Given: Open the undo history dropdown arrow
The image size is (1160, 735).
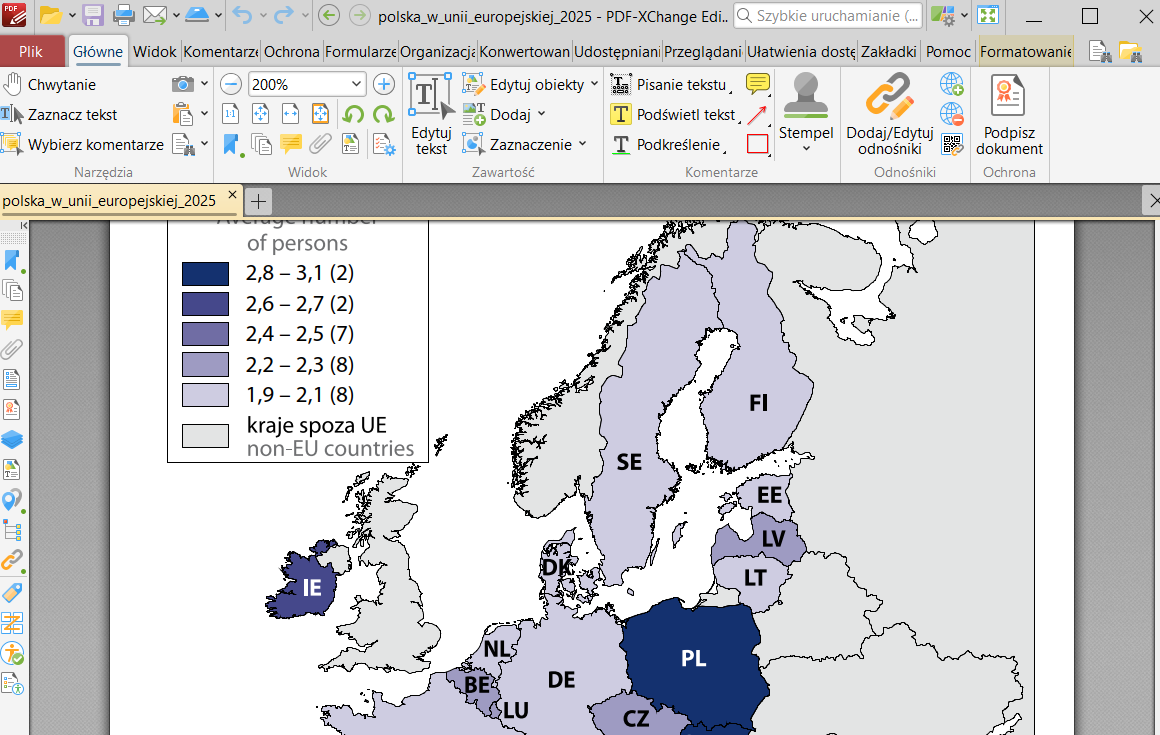Looking at the screenshot, I should 263,16.
